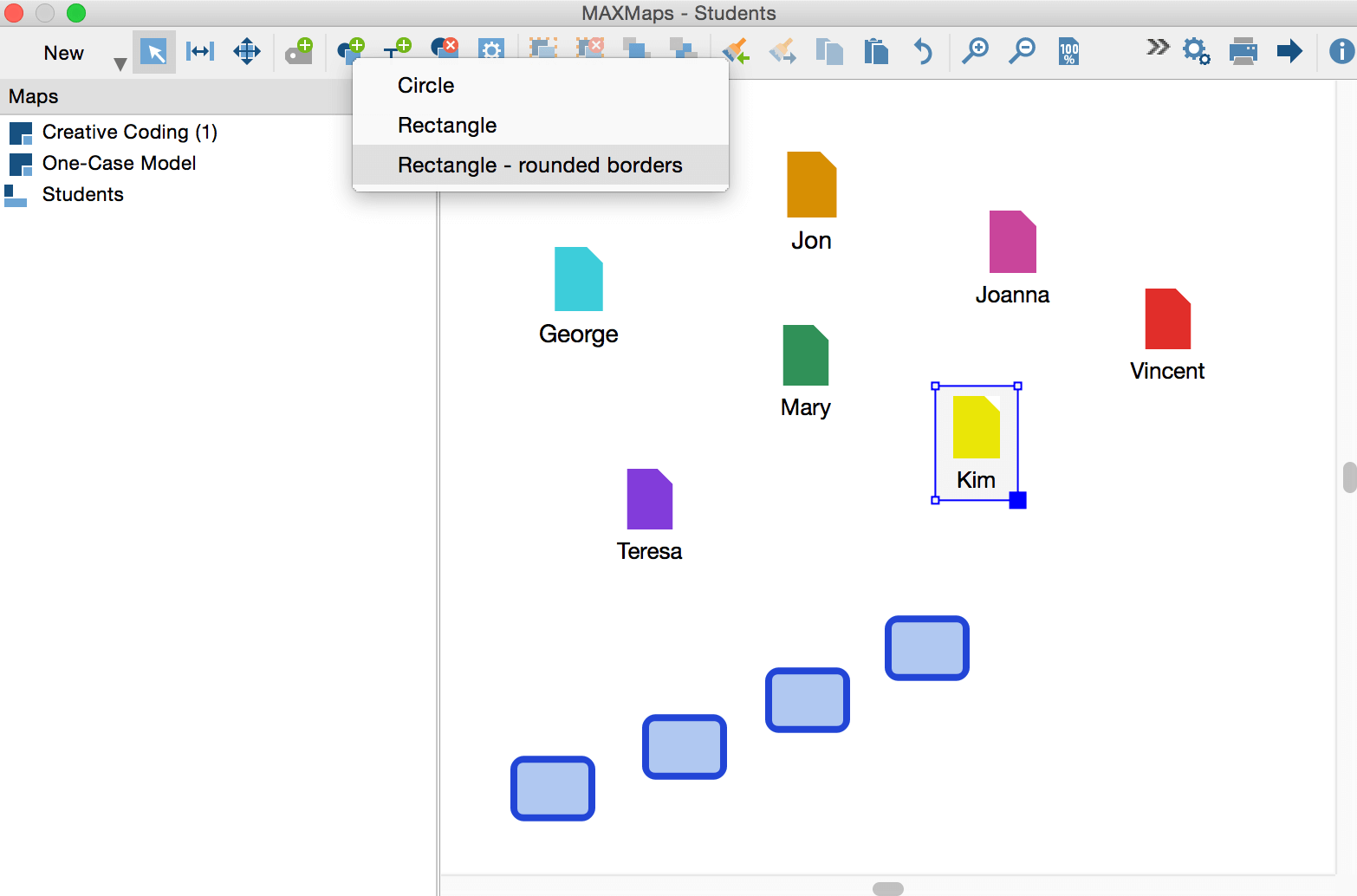Click the zoom out magnifier
Viewport: 1357px width, 896px height.
click(1022, 52)
